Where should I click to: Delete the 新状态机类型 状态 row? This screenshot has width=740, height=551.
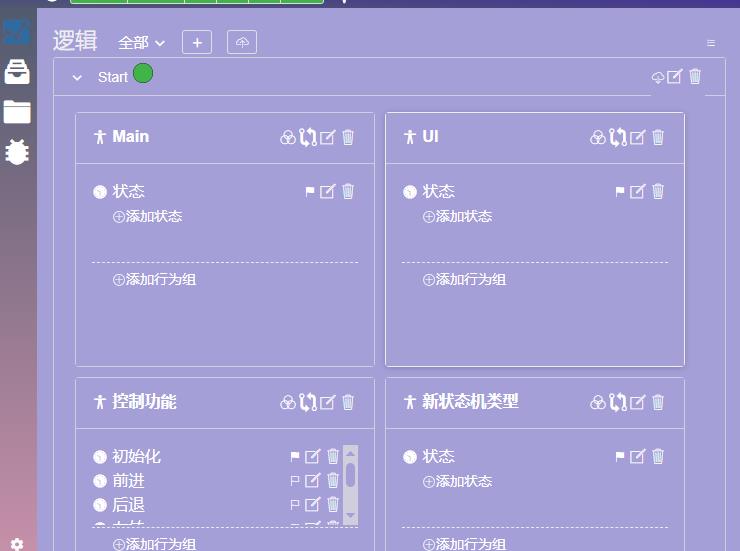click(x=658, y=456)
